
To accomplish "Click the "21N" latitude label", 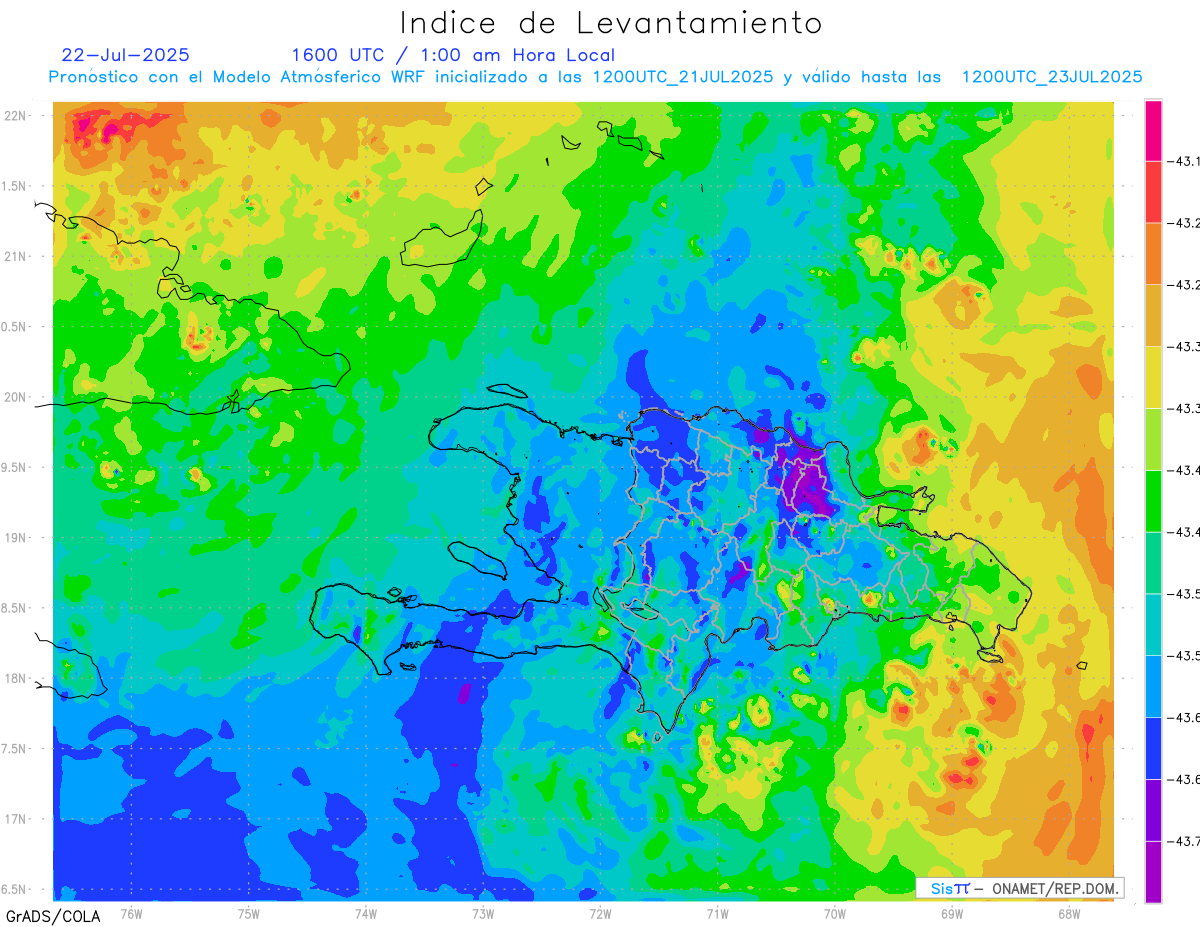I will click(16, 256).
